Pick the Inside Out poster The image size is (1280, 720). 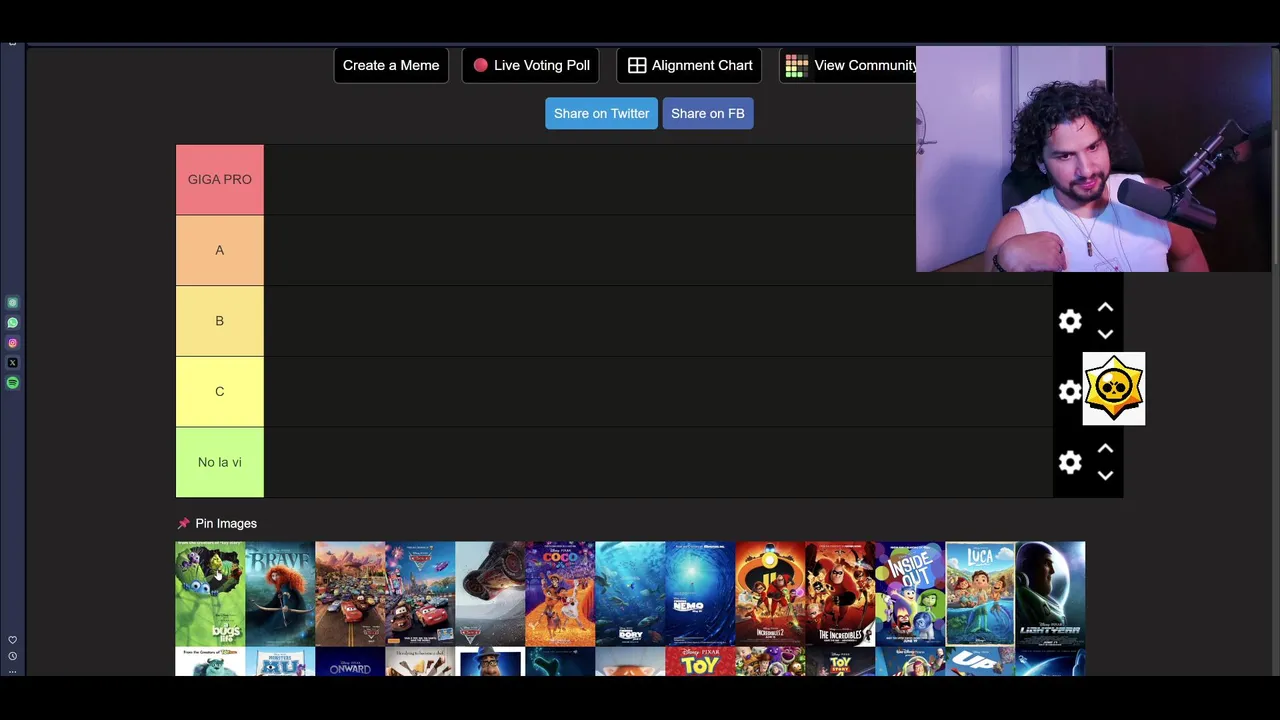[x=910, y=594]
